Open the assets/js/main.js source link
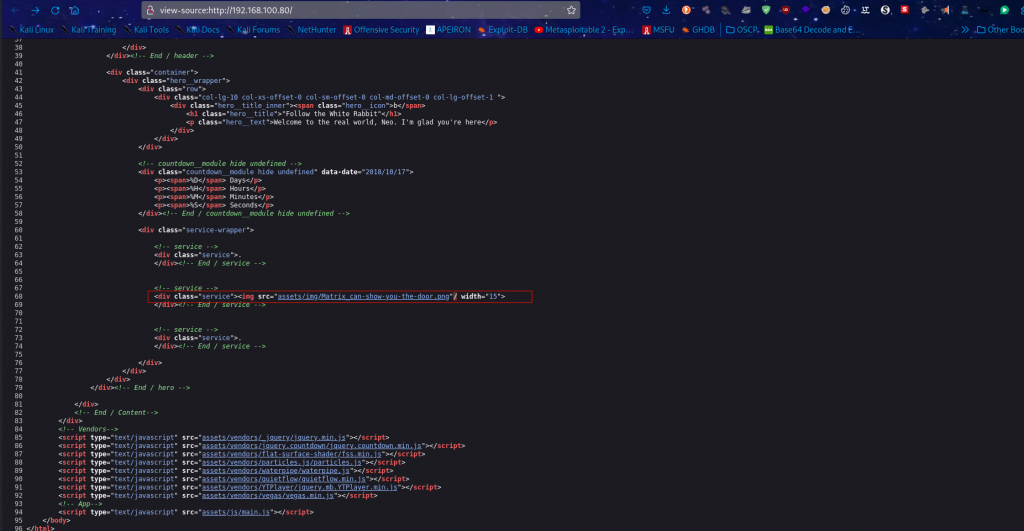1024x531 pixels. click(x=236, y=512)
